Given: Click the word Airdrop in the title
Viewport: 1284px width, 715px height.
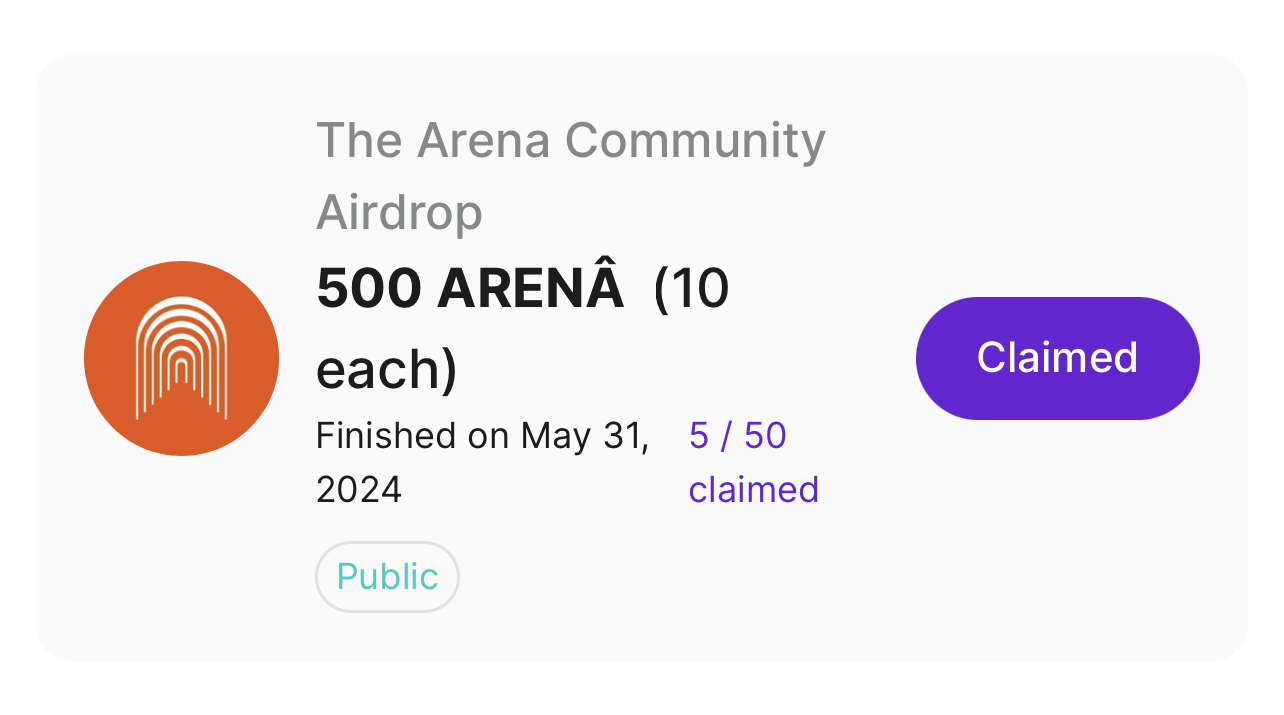Looking at the screenshot, I should (399, 212).
